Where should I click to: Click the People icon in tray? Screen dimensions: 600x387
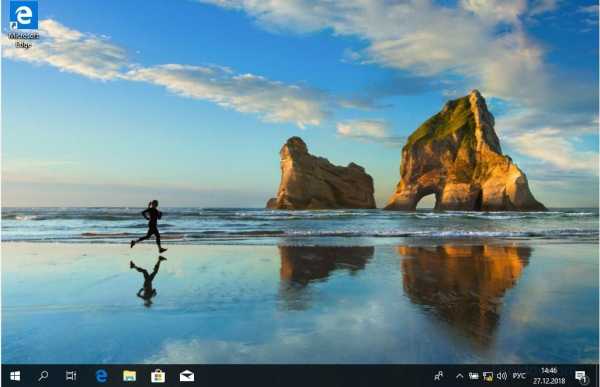439,376
